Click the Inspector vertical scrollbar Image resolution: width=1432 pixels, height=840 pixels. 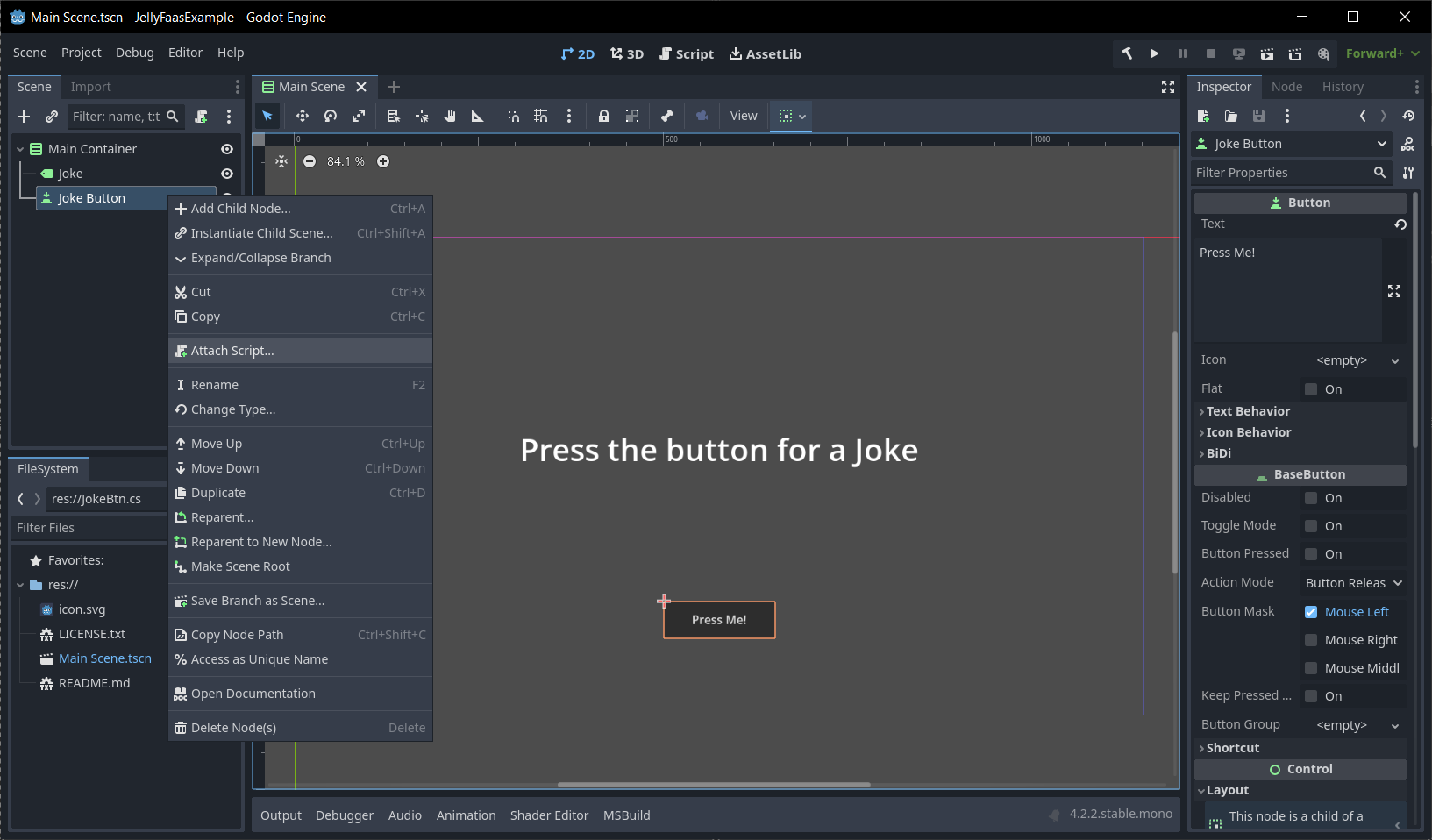tap(1414, 320)
